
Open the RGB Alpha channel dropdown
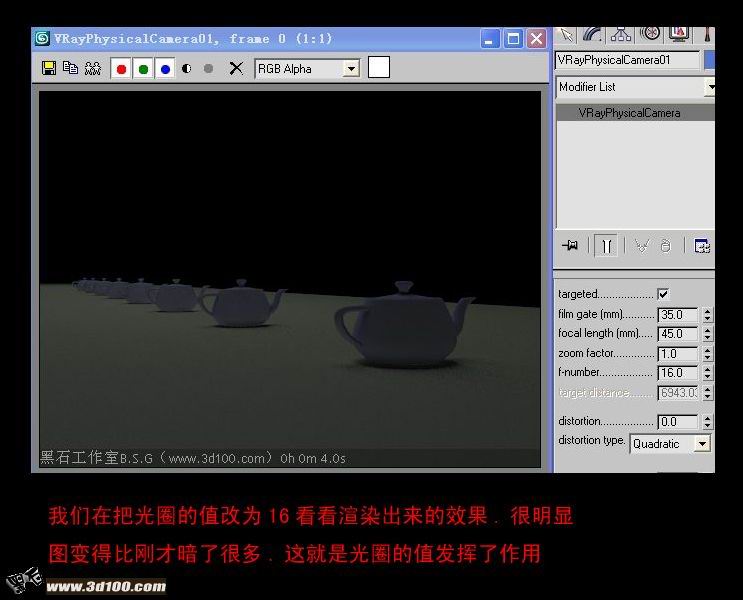point(308,69)
